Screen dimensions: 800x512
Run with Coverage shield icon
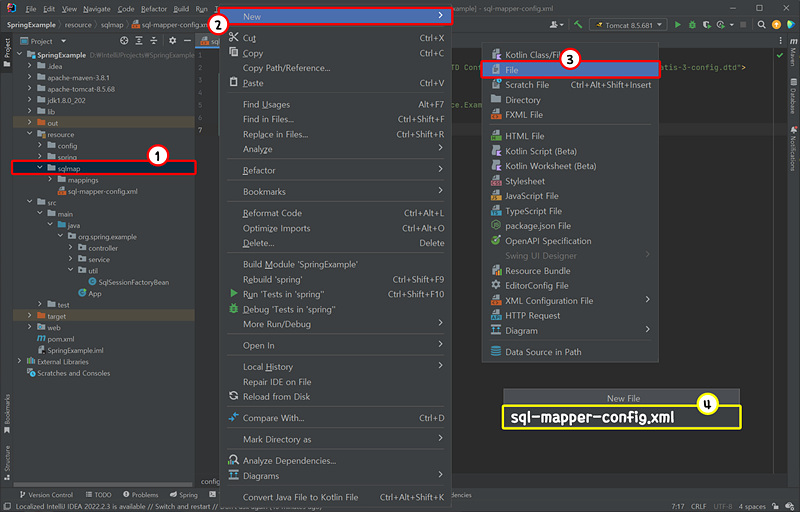707,24
